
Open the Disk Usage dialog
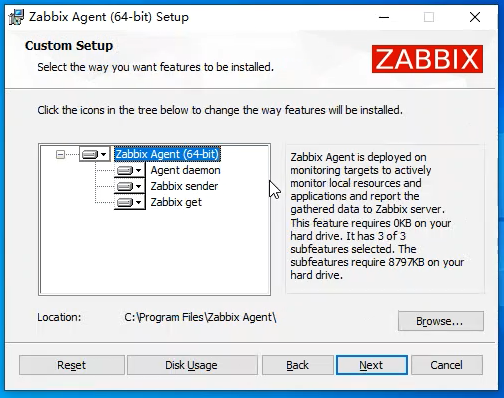[192, 365]
